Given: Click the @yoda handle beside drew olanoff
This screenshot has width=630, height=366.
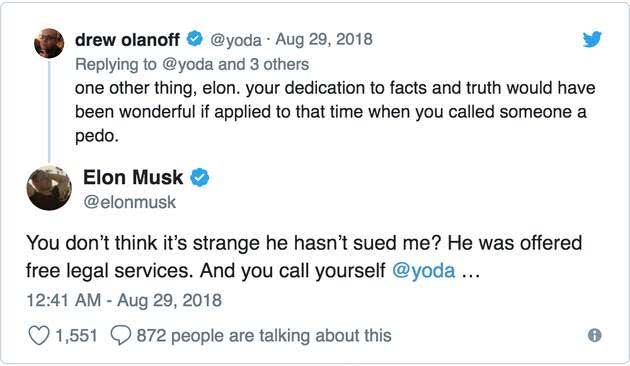Looking at the screenshot, I should click(x=235, y=40).
